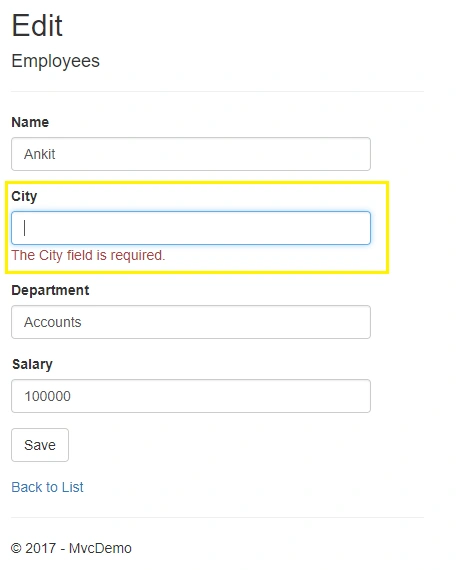Place cursor on the 100000 value
This screenshot has height=570, width=457.
pyautogui.click(x=47, y=396)
